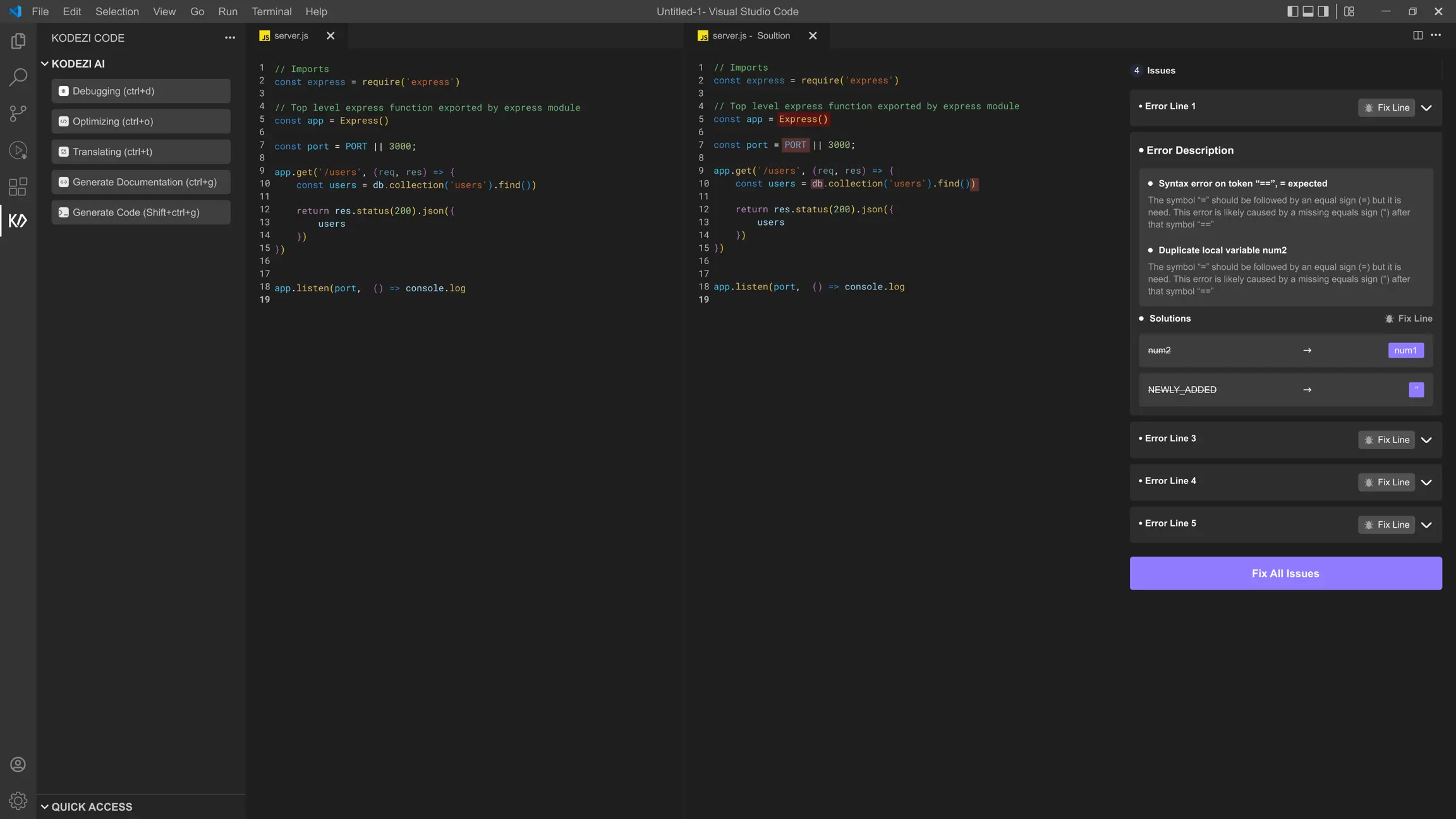Expand the Error Line 3 chevron
Image resolution: width=1456 pixels, height=819 pixels.
[x=1426, y=440]
